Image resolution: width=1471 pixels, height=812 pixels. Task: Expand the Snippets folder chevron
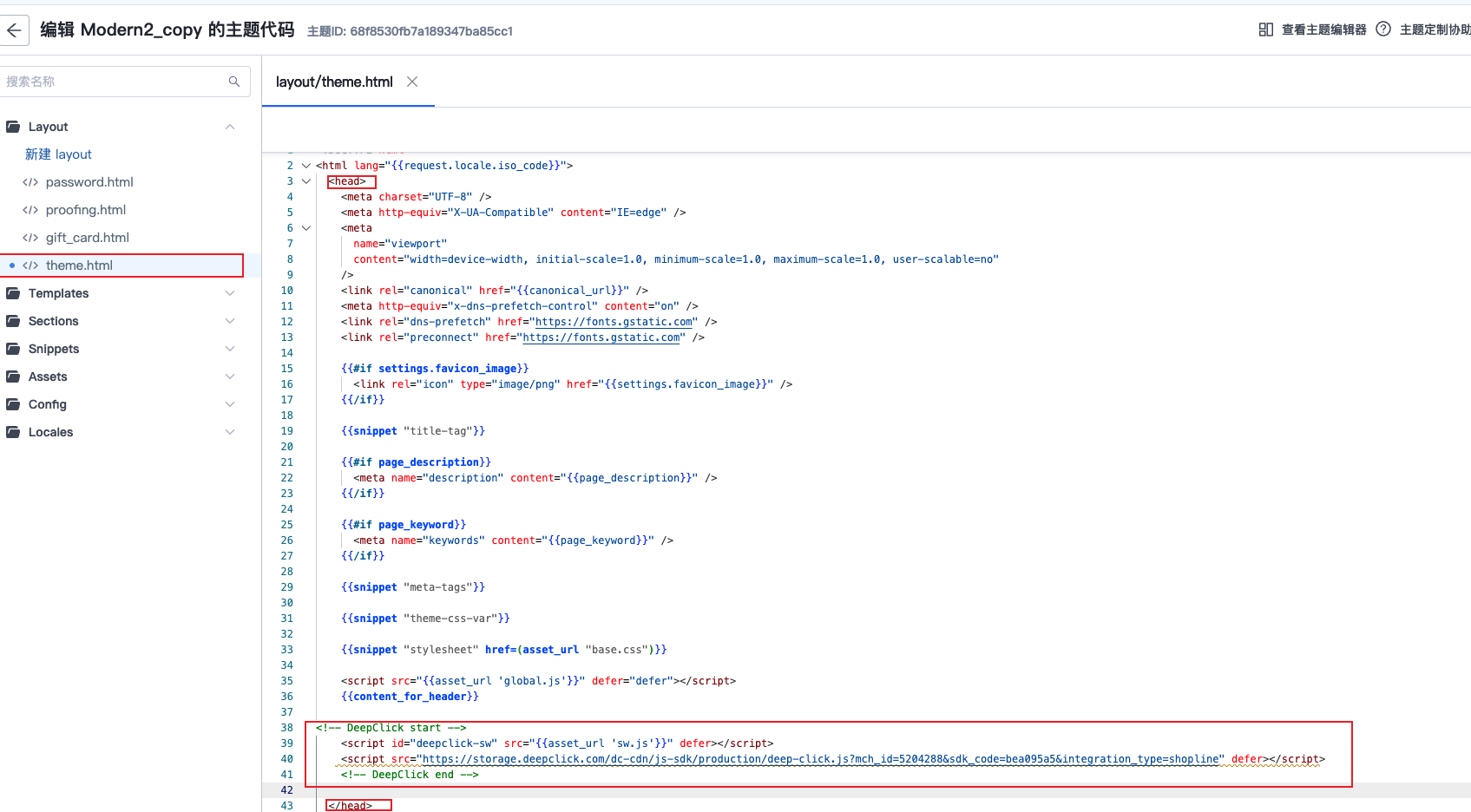[230, 349]
